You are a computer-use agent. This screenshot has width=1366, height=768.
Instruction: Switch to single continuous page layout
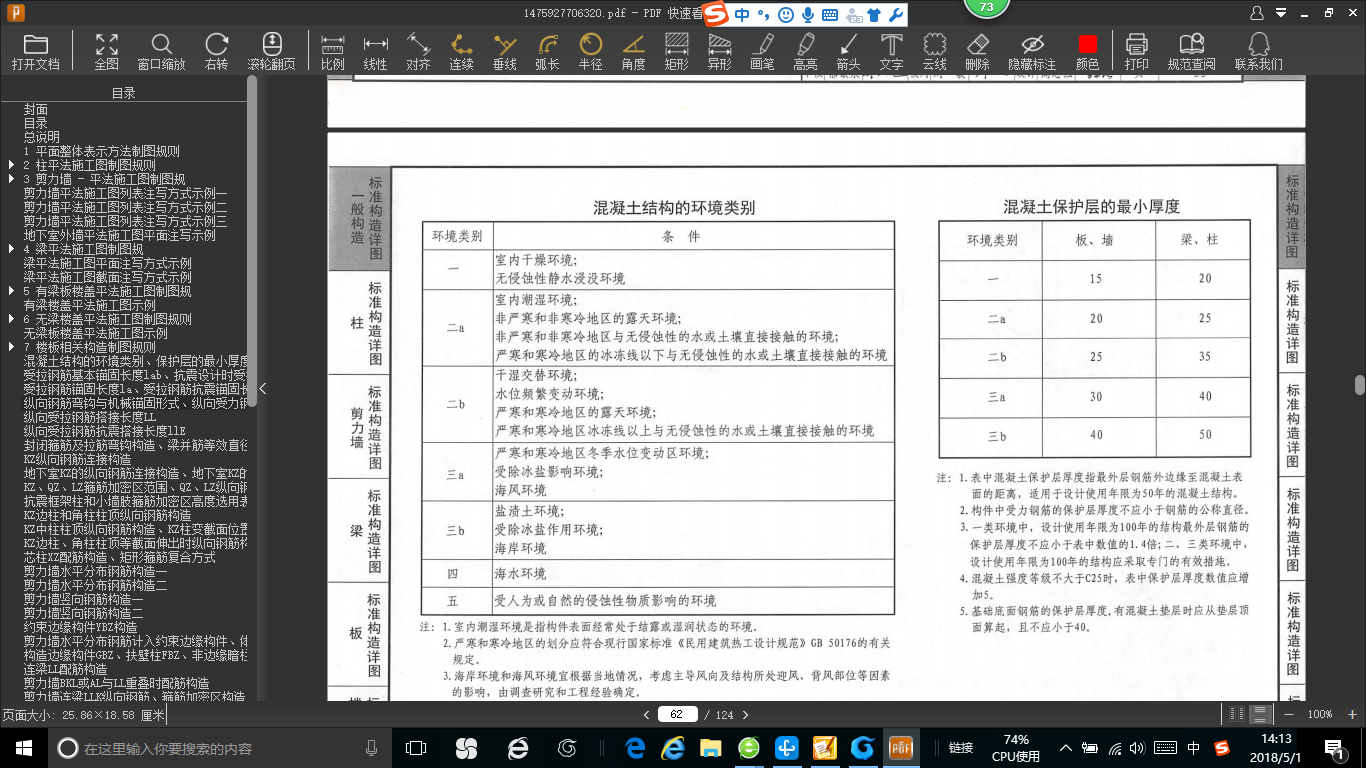1260,714
